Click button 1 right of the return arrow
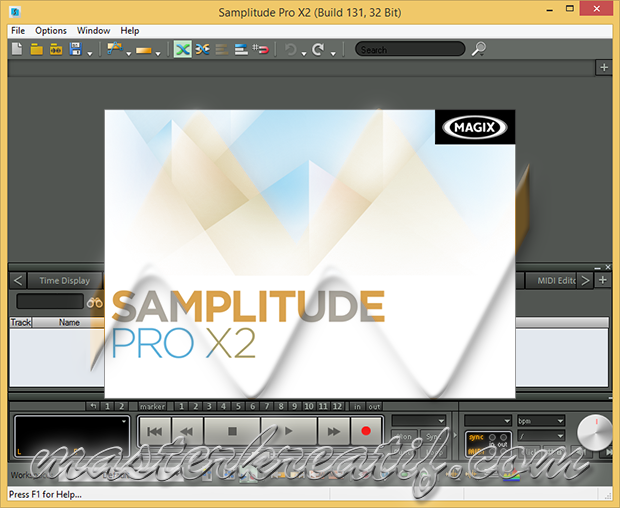The width and height of the screenshot is (620, 508). [x=107, y=406]
